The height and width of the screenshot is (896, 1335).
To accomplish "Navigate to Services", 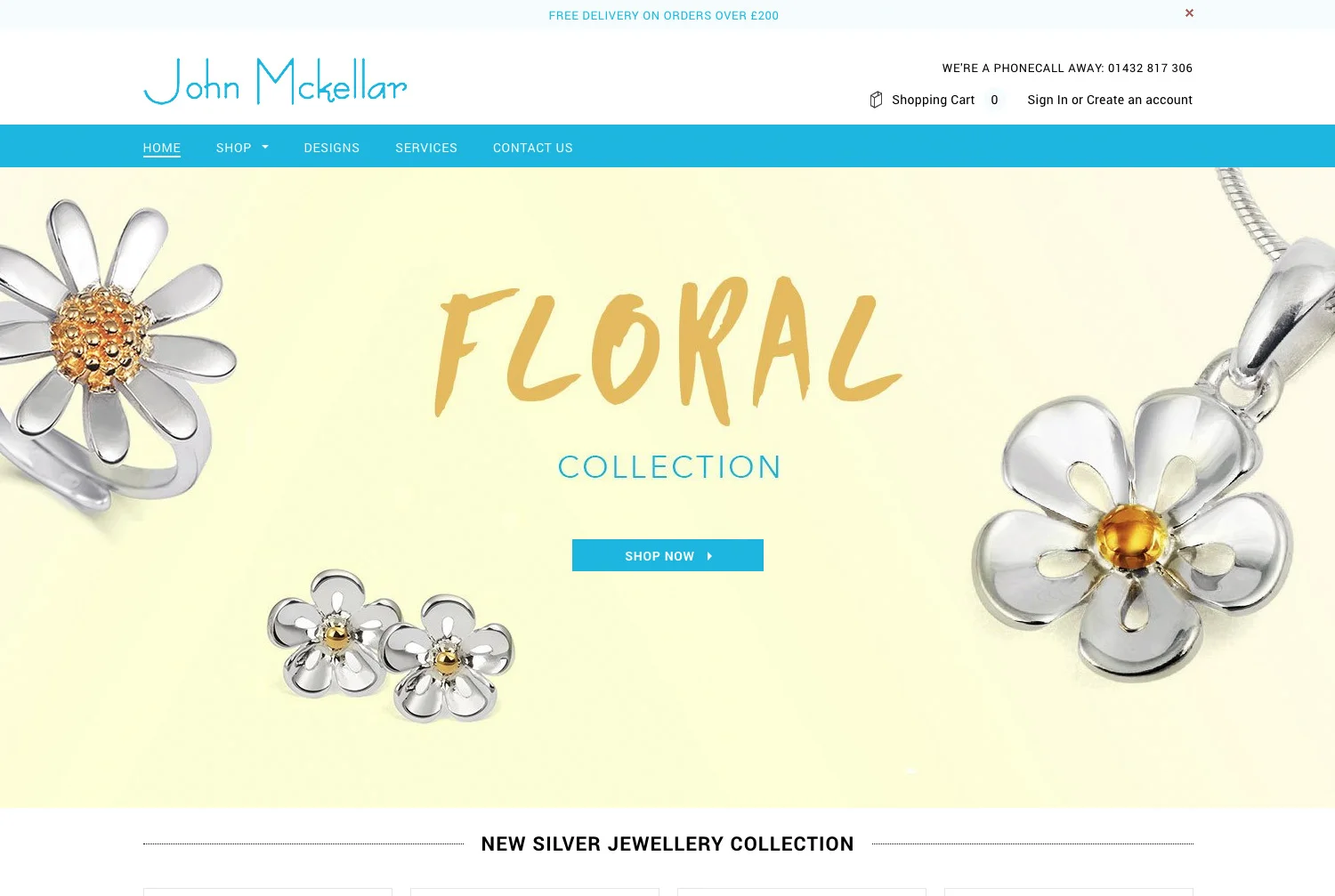I will tap(426, 148).
